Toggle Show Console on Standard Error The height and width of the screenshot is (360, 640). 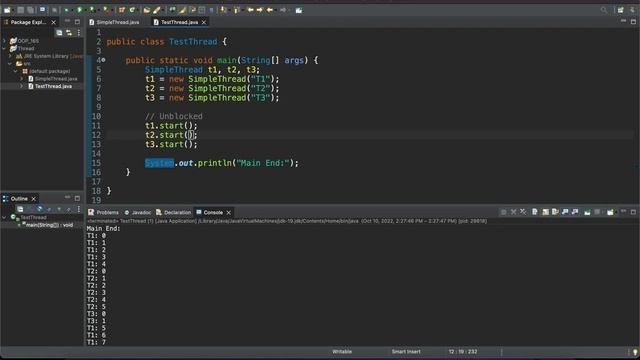pyautogui.click(x=575, y=212)
